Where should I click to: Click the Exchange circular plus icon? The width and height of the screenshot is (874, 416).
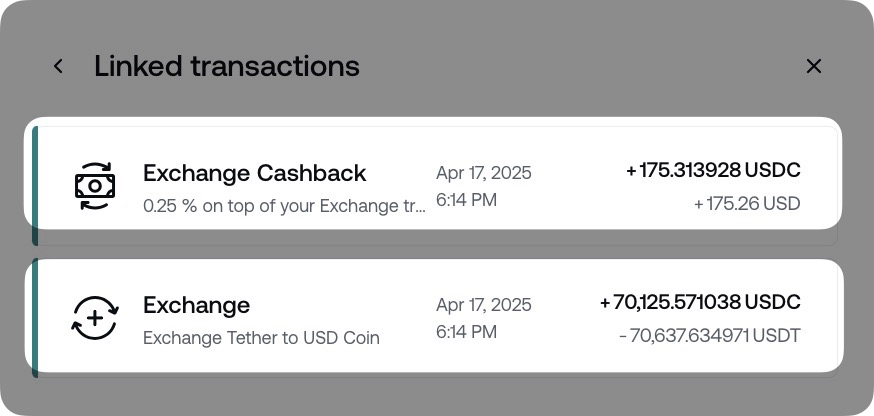pos(95,318)
